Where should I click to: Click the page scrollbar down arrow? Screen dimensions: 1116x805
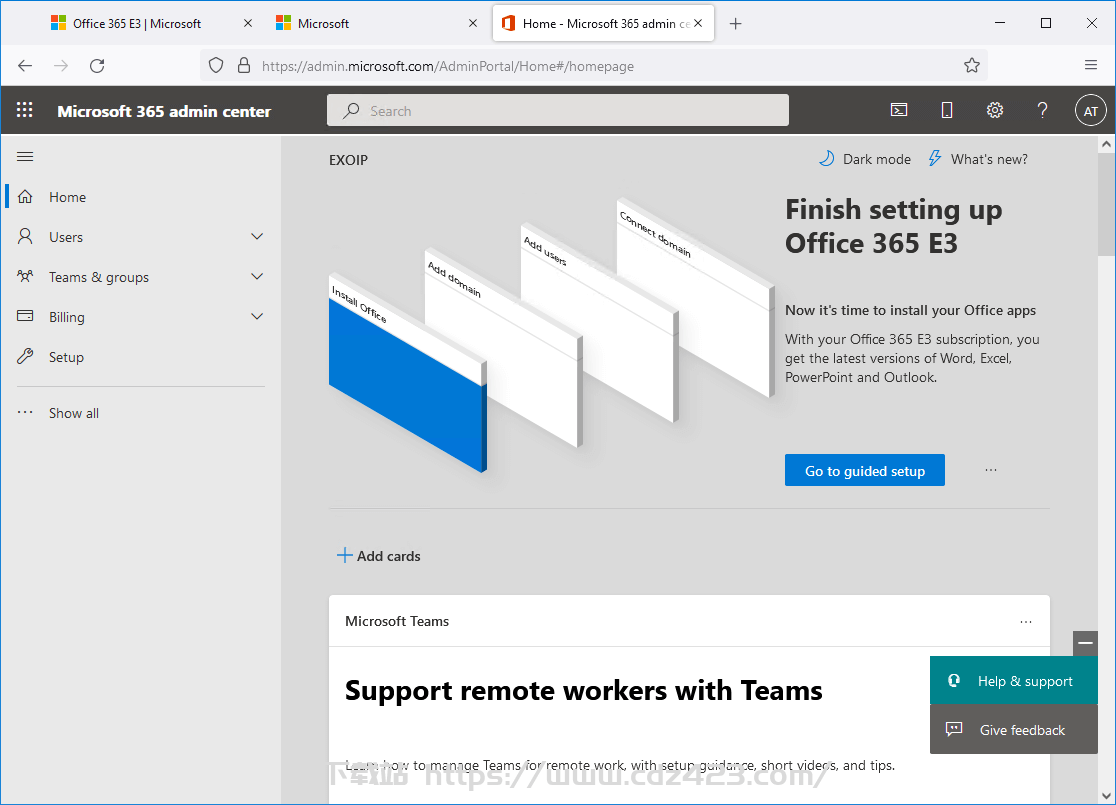1106,795
